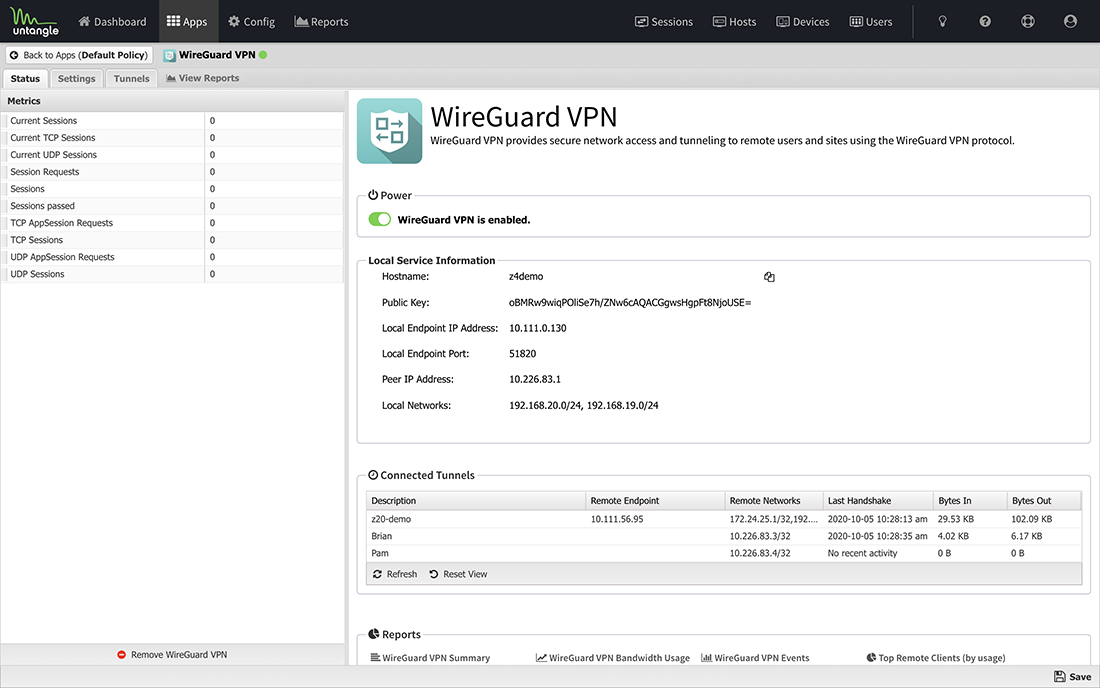This screenshot has width=1100, height=688.
Task: Select Sessions passed metric row
Action: coord(173,205)
